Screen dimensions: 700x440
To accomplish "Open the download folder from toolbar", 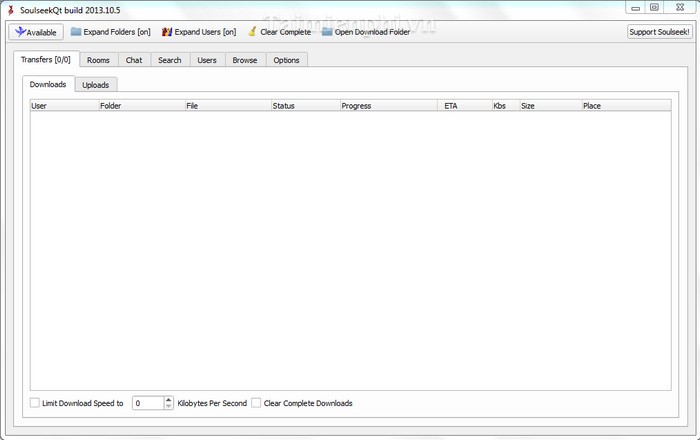I will (x=365, y=32).
